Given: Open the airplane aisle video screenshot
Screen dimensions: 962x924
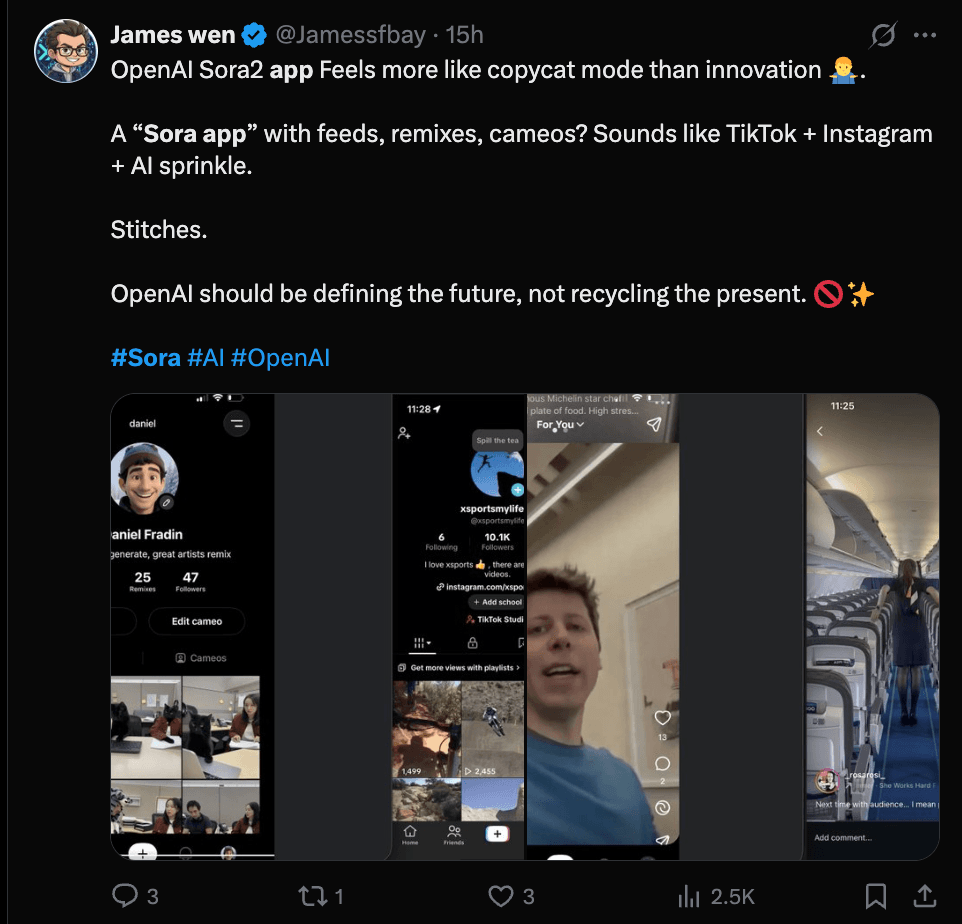Looking at the screenshot, I should [872, 626].
